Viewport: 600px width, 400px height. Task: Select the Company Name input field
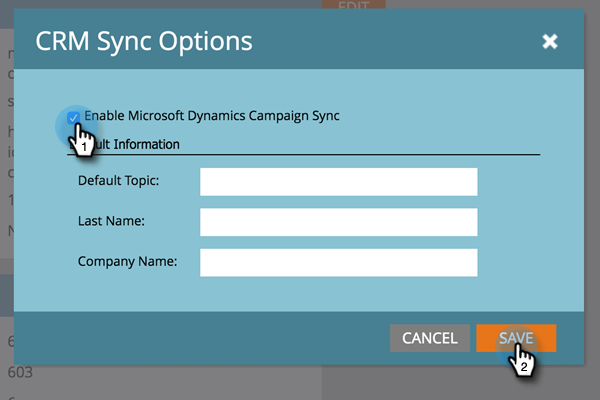[339, 263]
